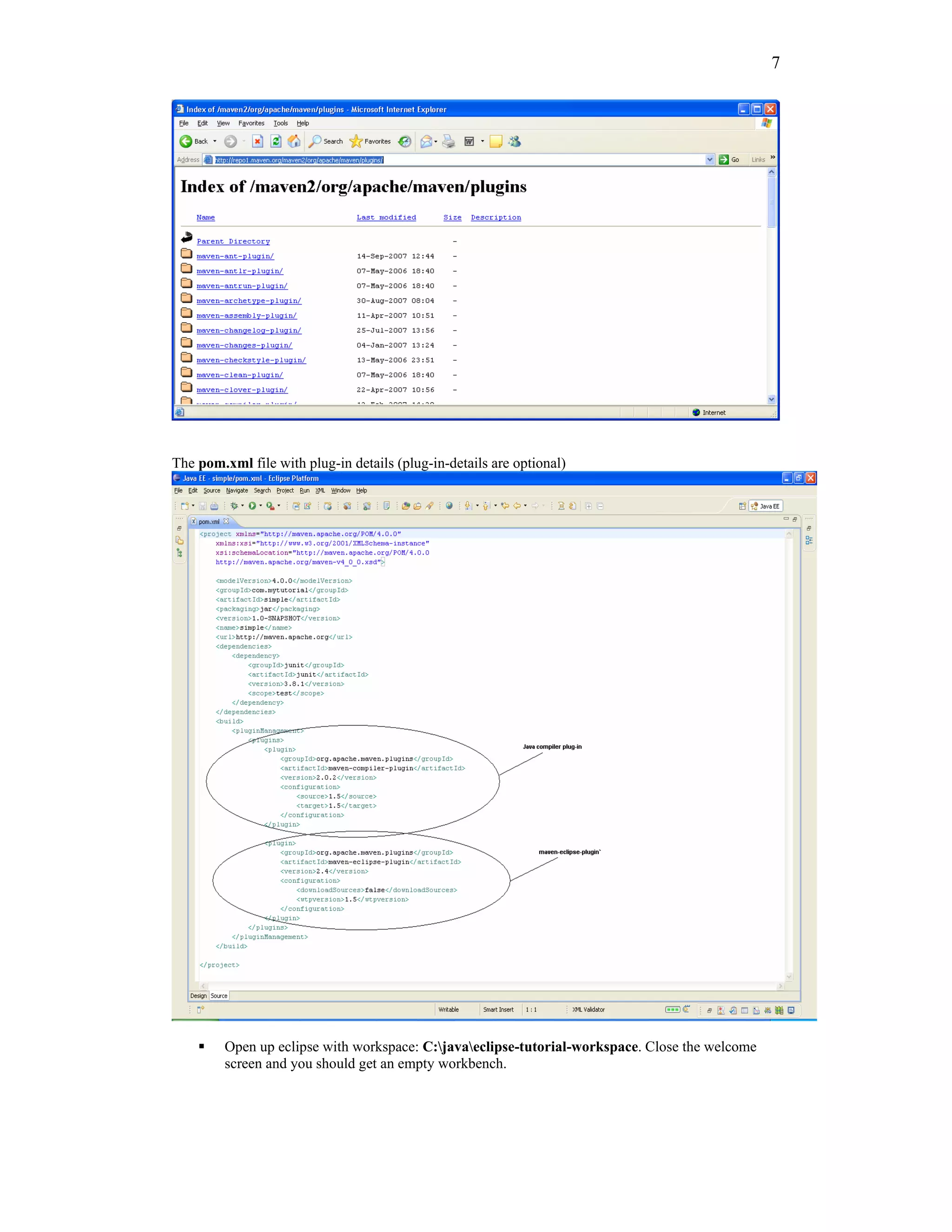Click the IE address URL field
The image size is (952, 1232).
[459, 159]
